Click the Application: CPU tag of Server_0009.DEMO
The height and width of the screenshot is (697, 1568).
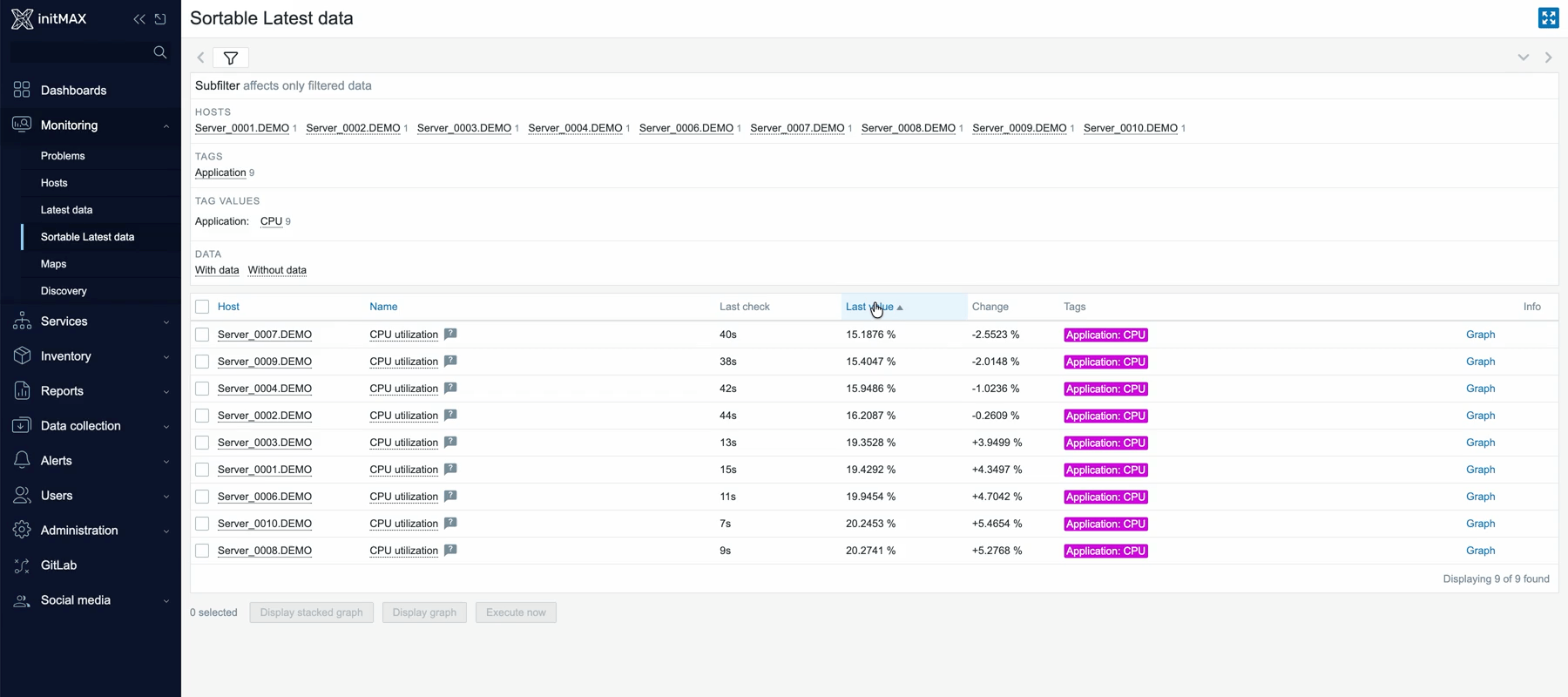(1105, 362)
